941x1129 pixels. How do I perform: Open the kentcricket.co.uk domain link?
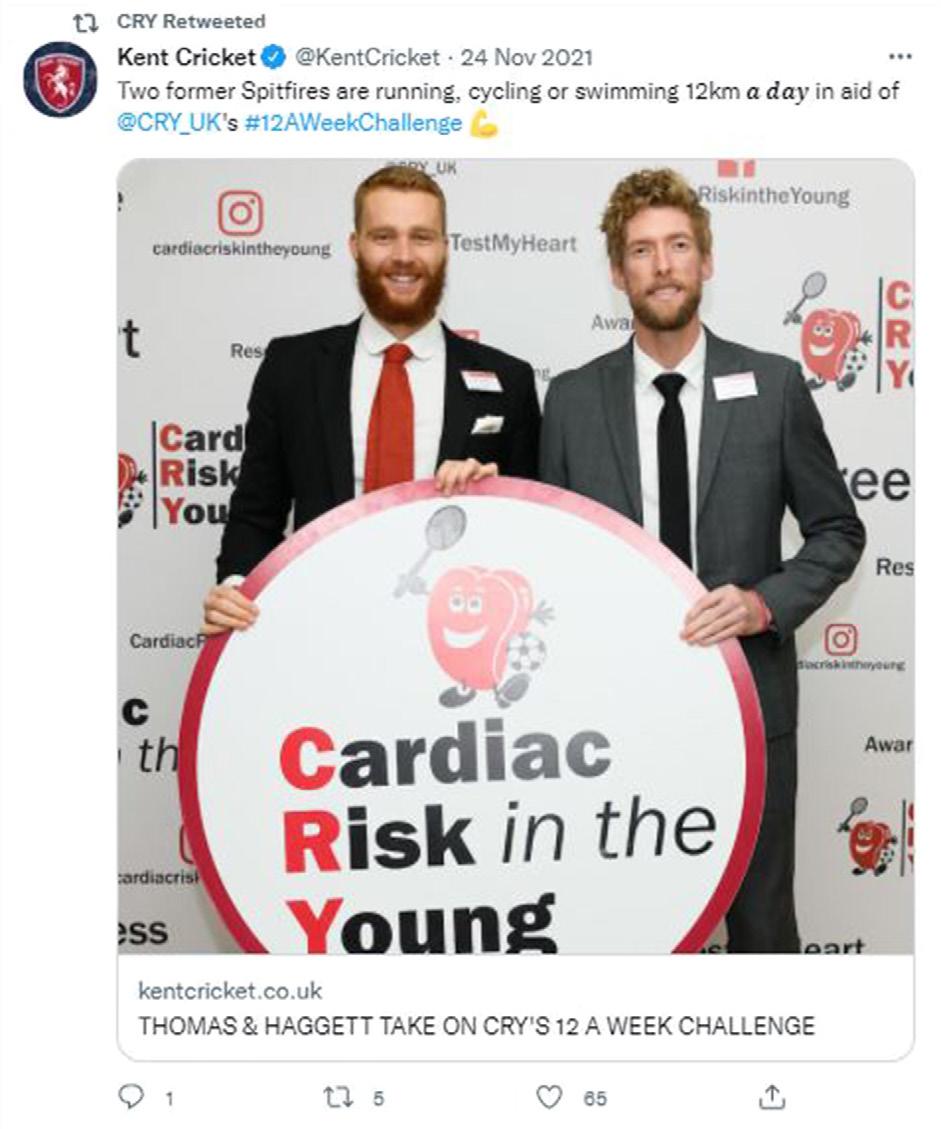[230, 991]
